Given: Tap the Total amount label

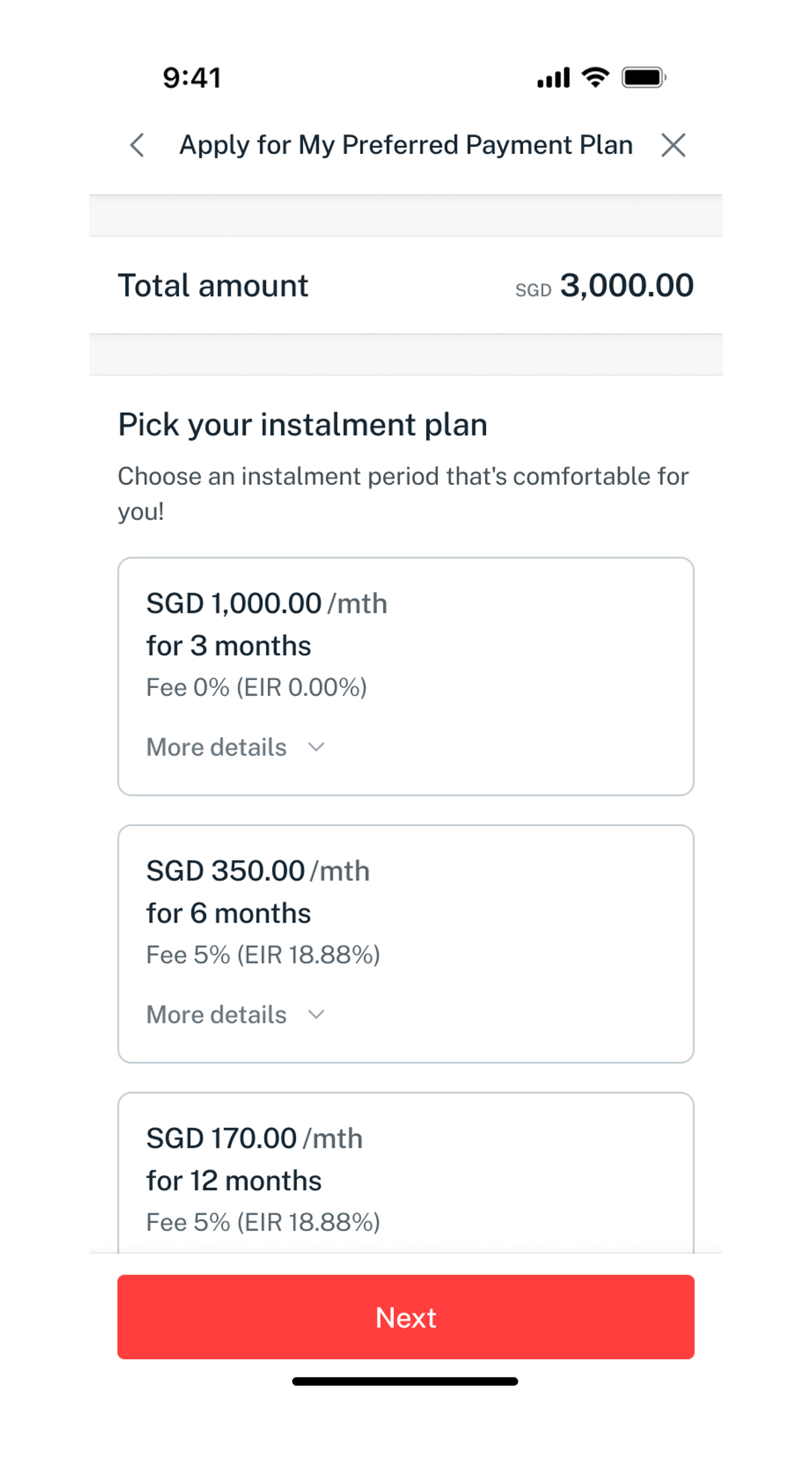Looking at the screenshot, I should 213,286.
